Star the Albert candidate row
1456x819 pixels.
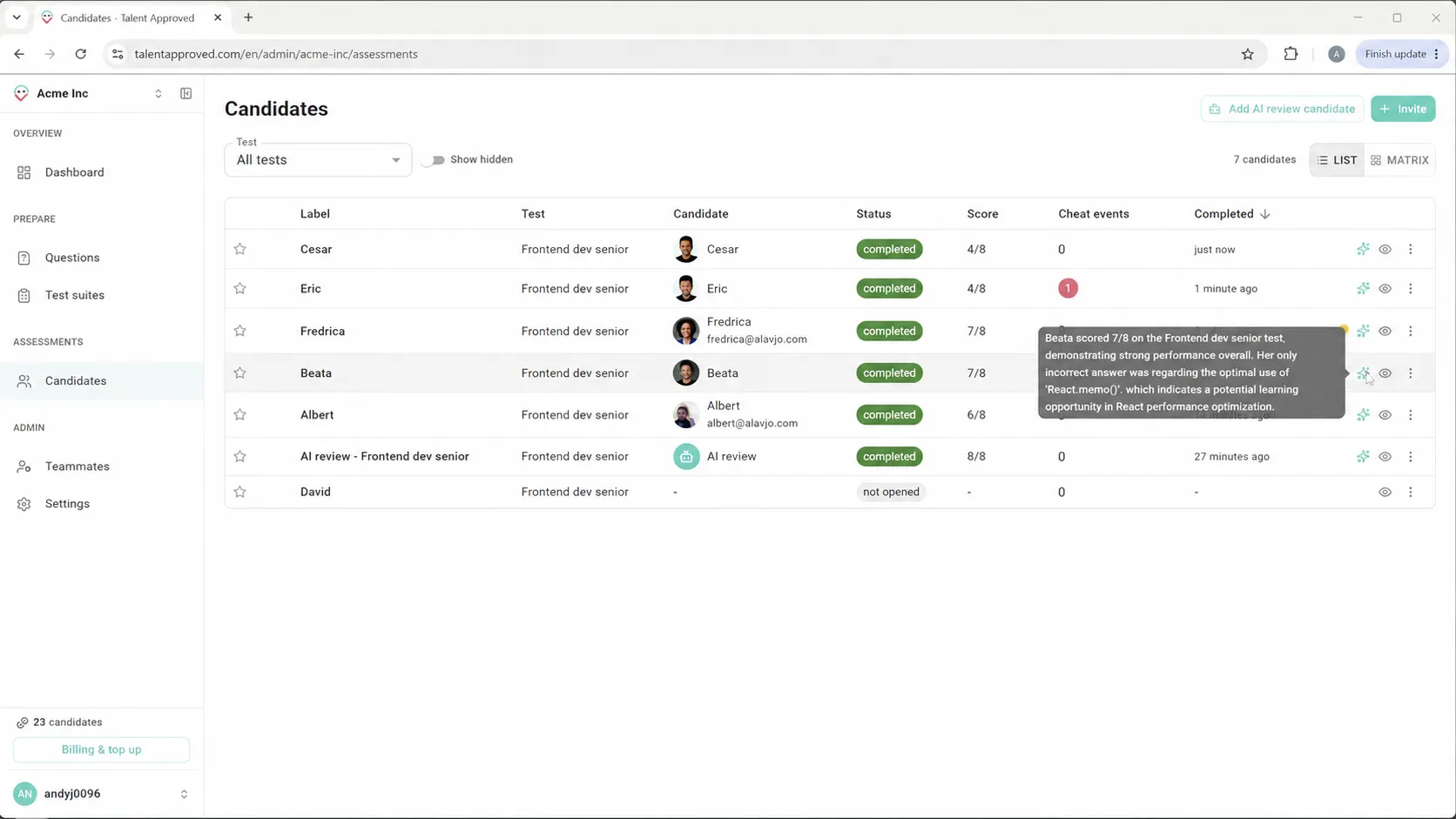[x=240, y=414]
